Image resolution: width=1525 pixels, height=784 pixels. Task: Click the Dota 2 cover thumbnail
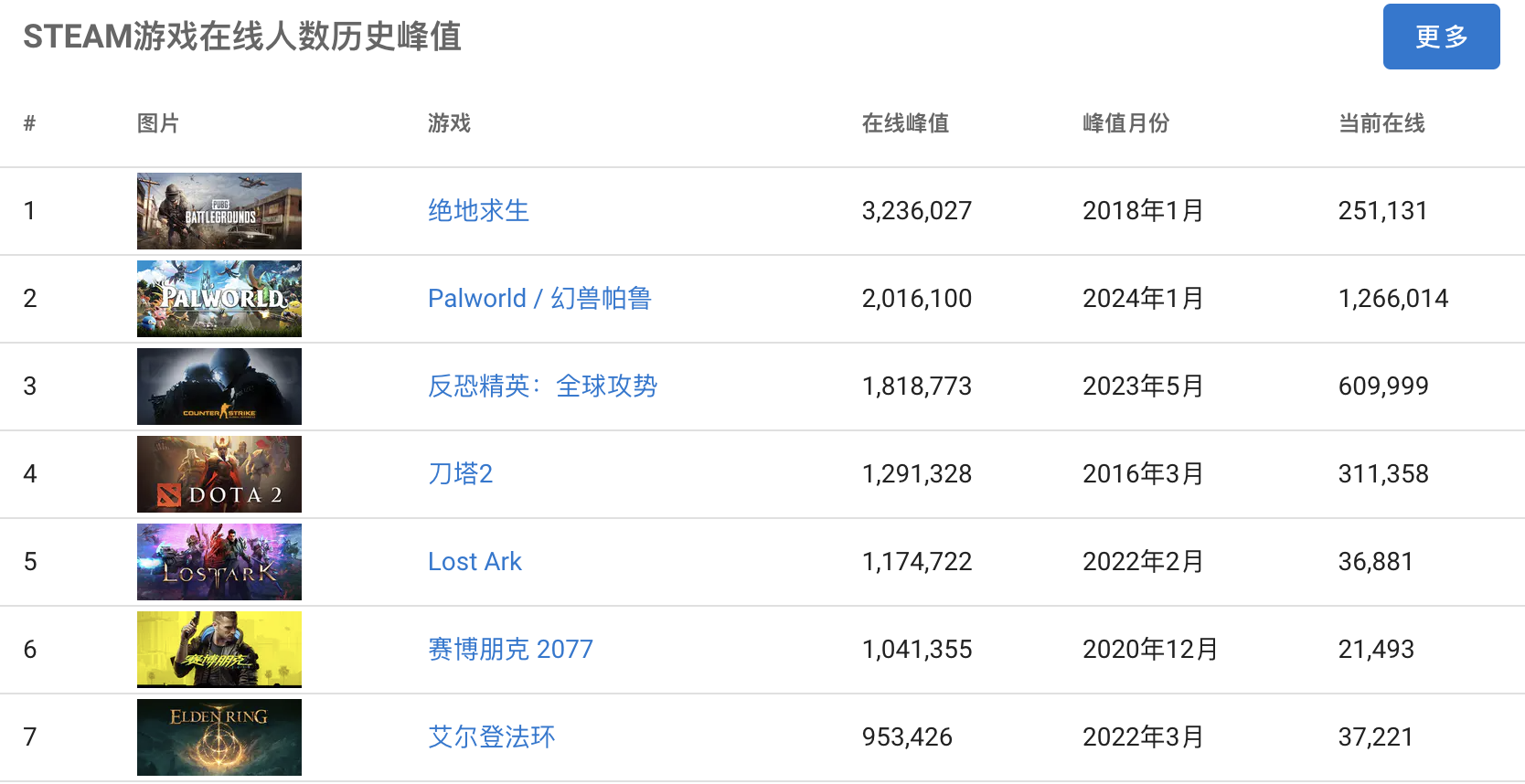pyautogui.click(x=219, y=474)
